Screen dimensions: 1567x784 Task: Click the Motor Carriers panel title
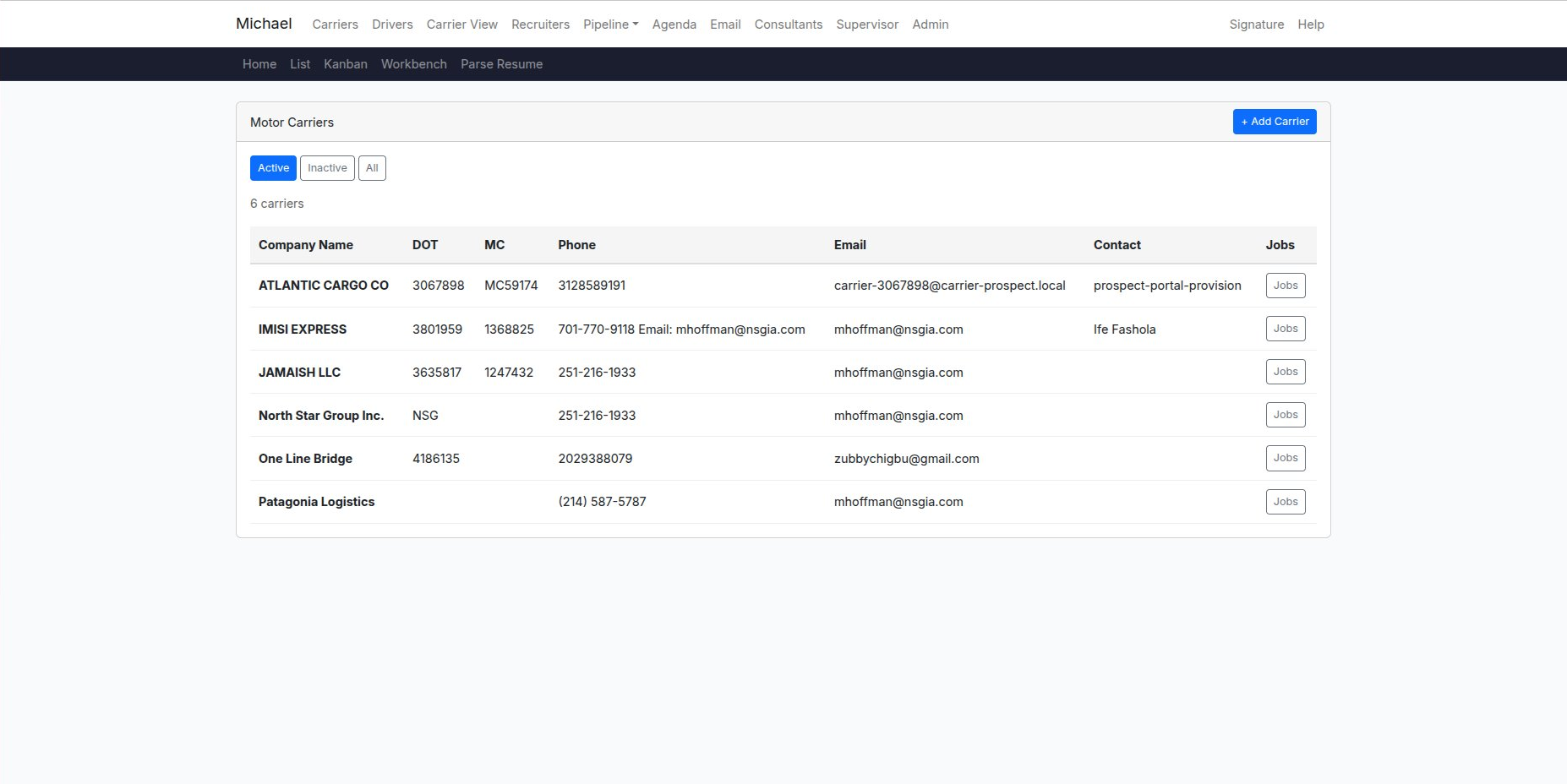(x=292, y=122)
